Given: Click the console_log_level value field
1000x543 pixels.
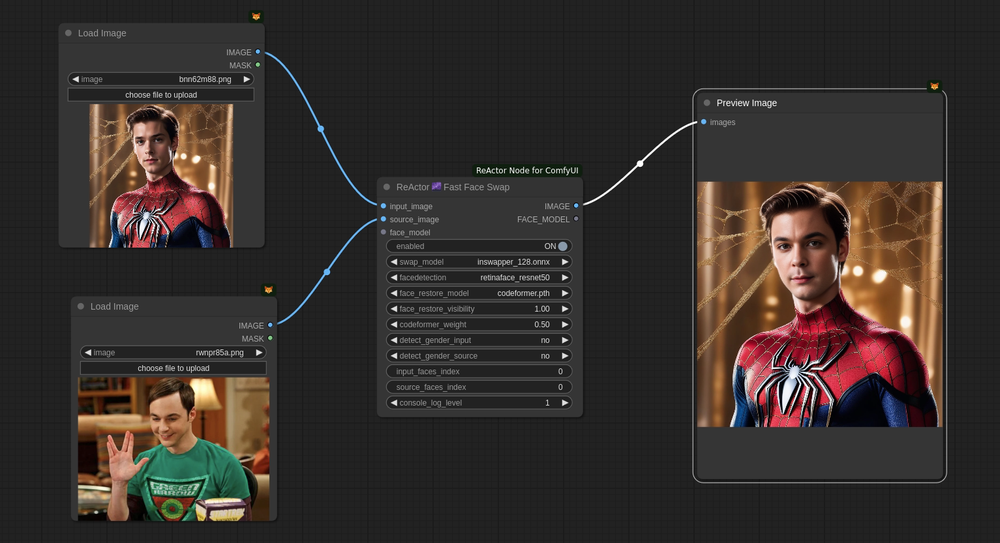Looking at the screenshot, I should point(480,403).
